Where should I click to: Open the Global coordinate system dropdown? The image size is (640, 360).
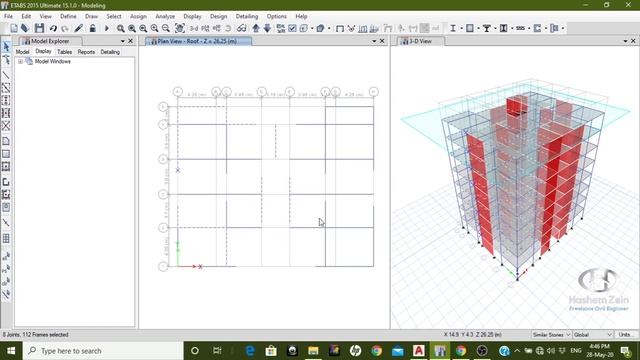593,335
